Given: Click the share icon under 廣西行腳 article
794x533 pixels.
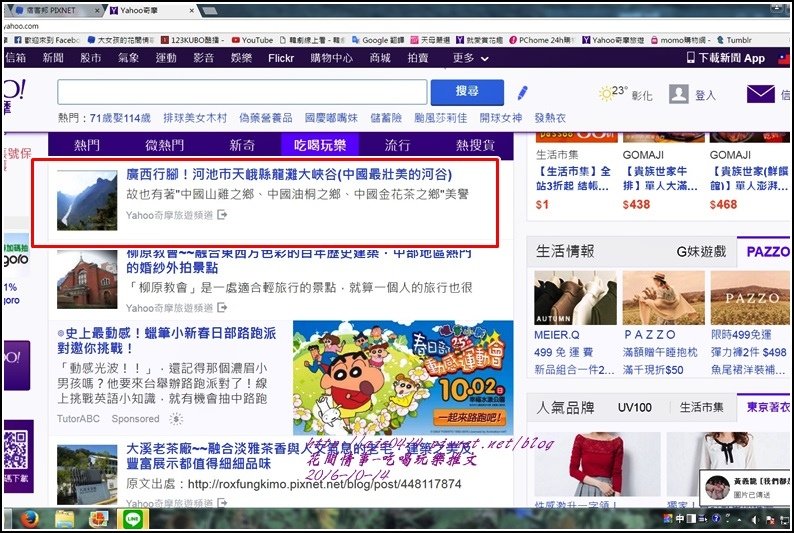Looking at the screenshot, I should pos(222,215).
